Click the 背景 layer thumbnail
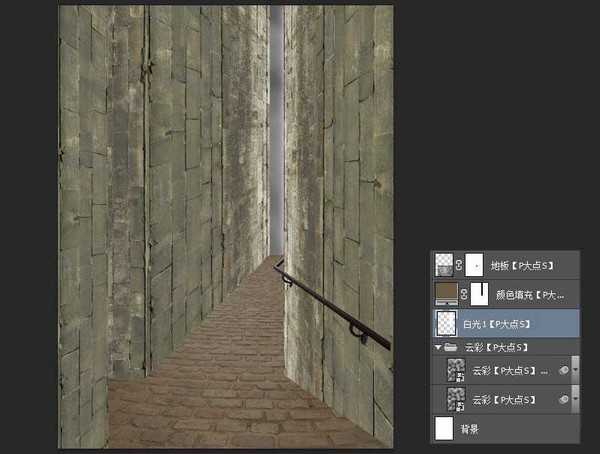 445,428
